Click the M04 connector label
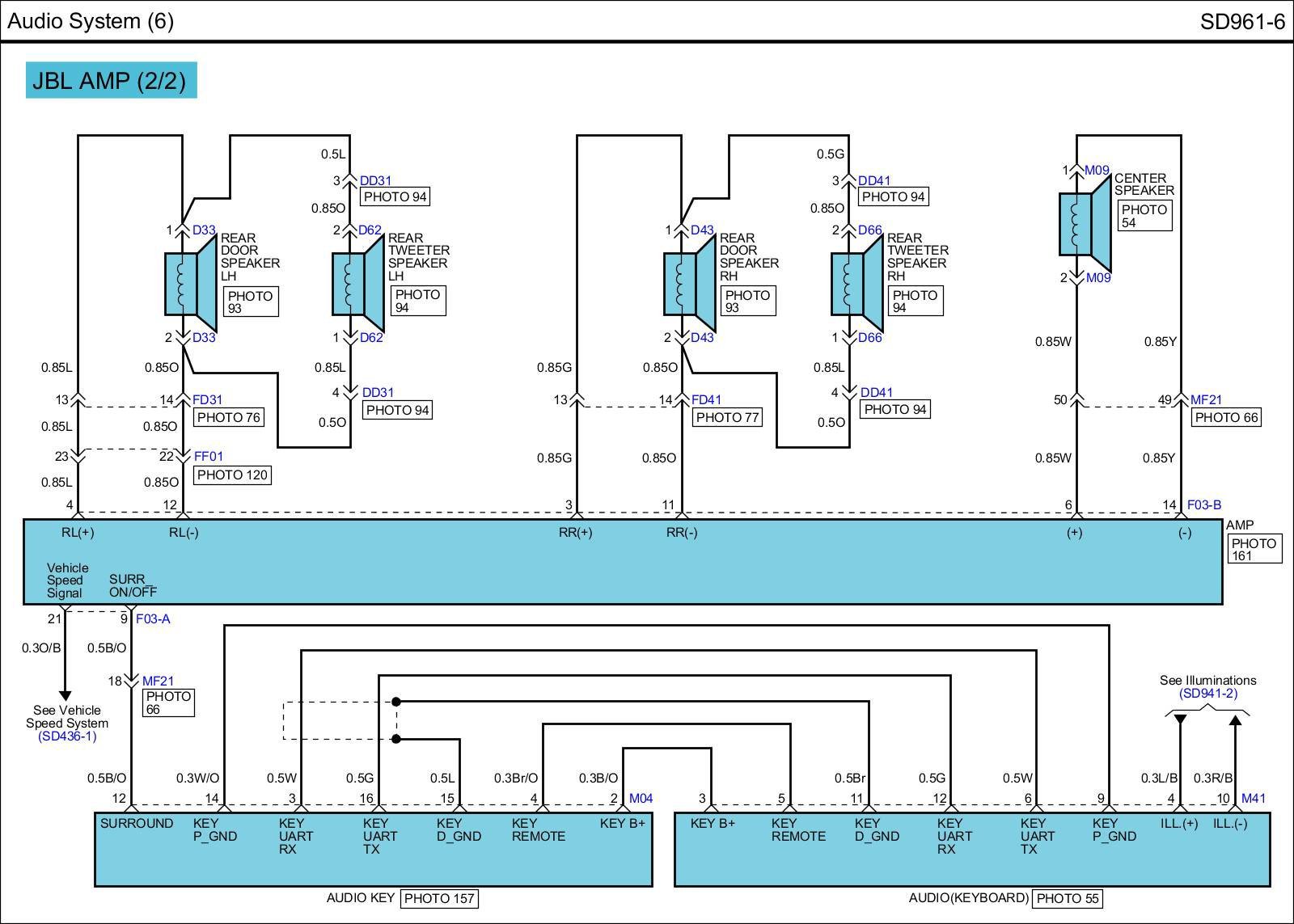 tap(641, 799)
